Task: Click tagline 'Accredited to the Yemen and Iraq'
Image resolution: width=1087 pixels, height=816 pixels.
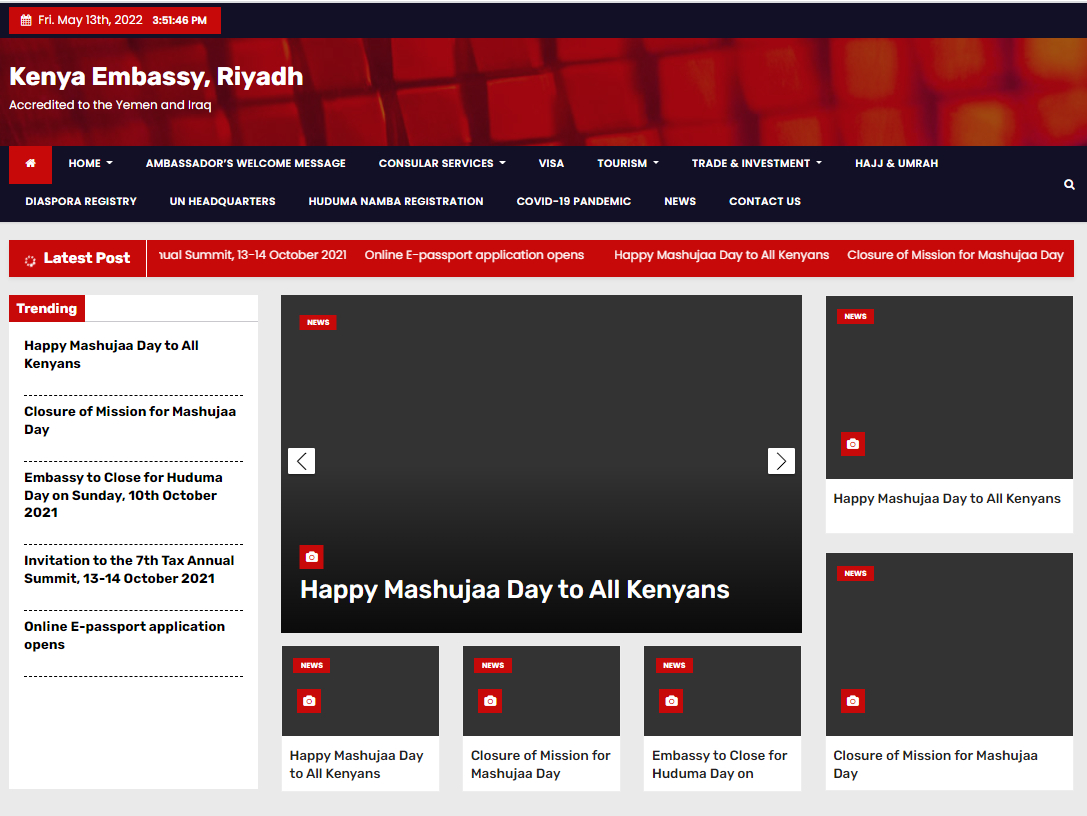Action: coord(110,105)
